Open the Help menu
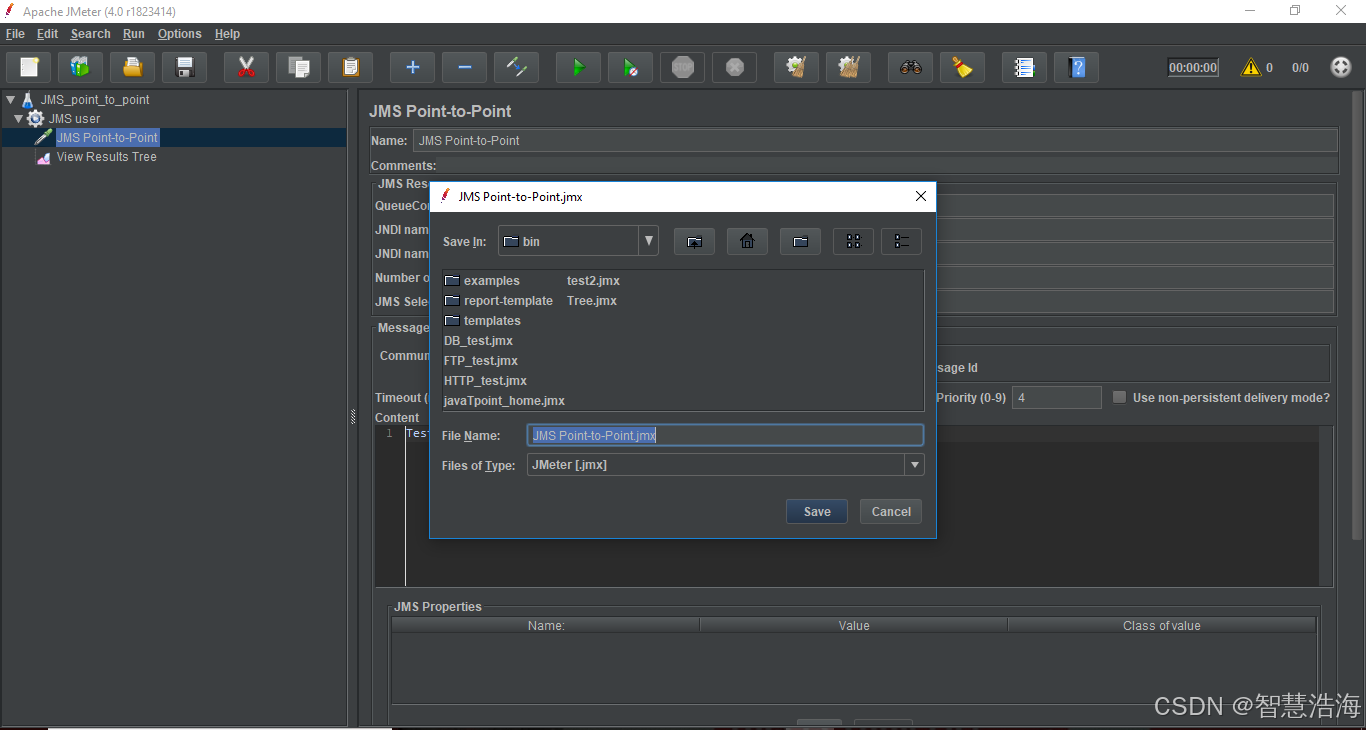This screenshot has width=1366, height=730. (227, 34)
